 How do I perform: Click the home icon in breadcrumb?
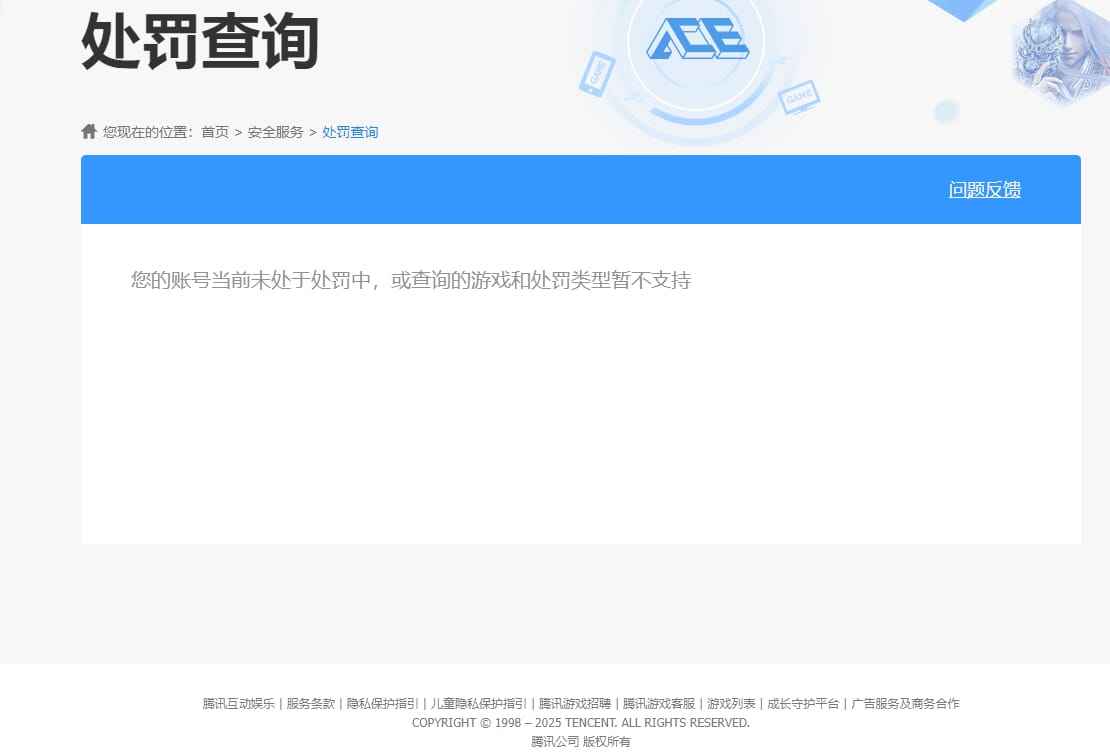[89, 131]
